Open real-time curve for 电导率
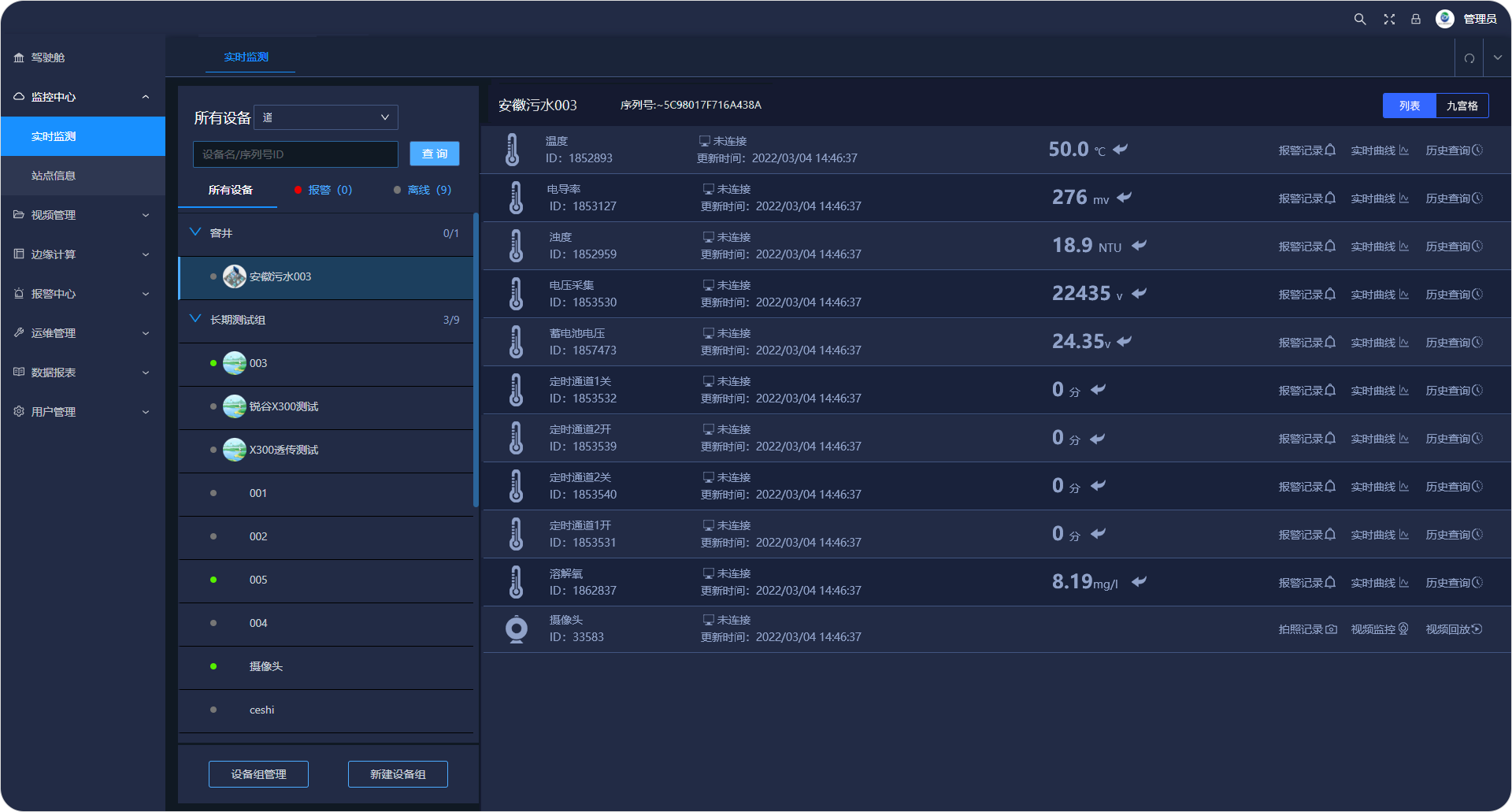The image size is (1512, 812). [1379, 198]
